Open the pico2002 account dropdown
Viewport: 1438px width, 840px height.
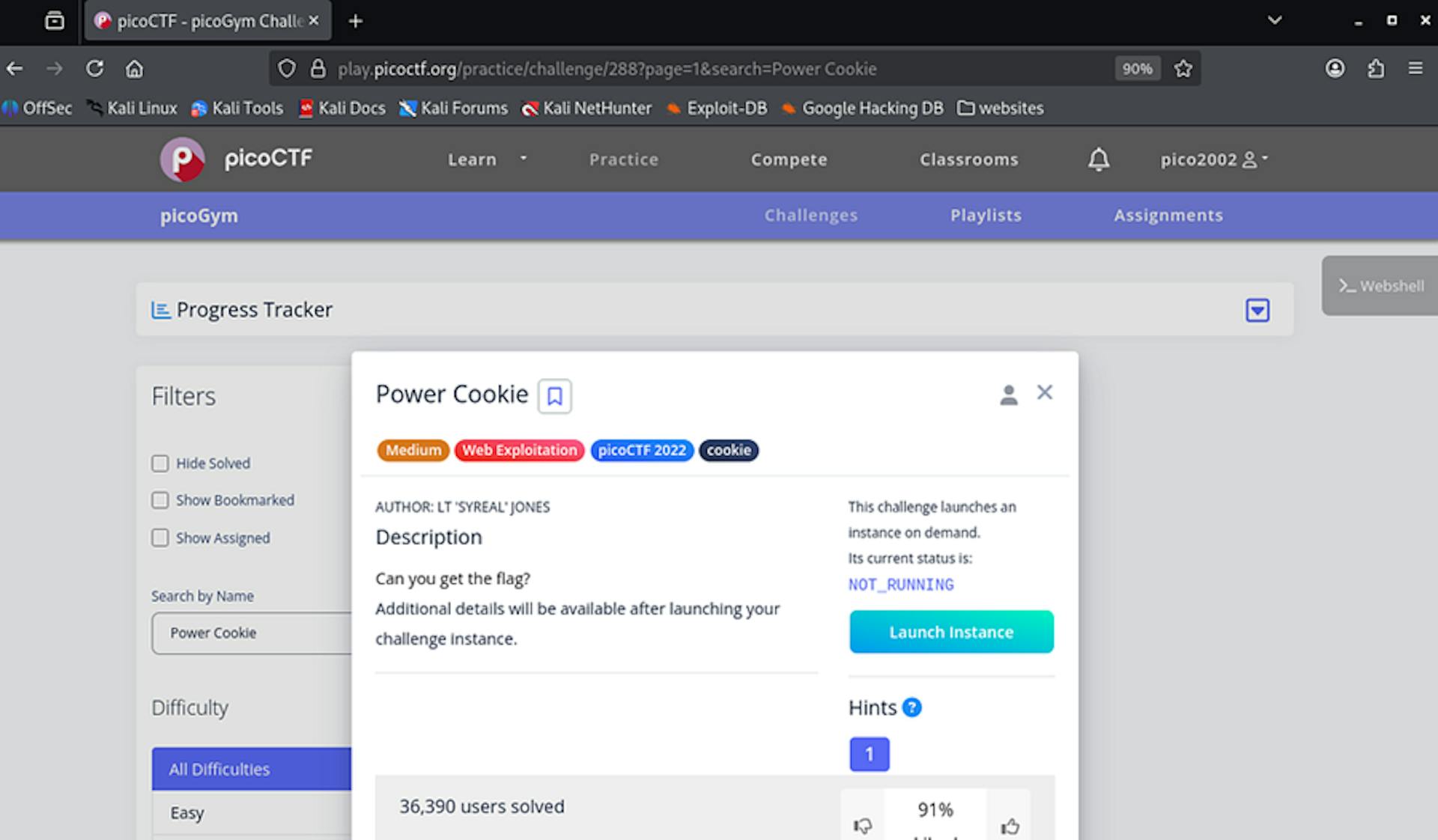pyautogui.click(x=1212, y=159)
